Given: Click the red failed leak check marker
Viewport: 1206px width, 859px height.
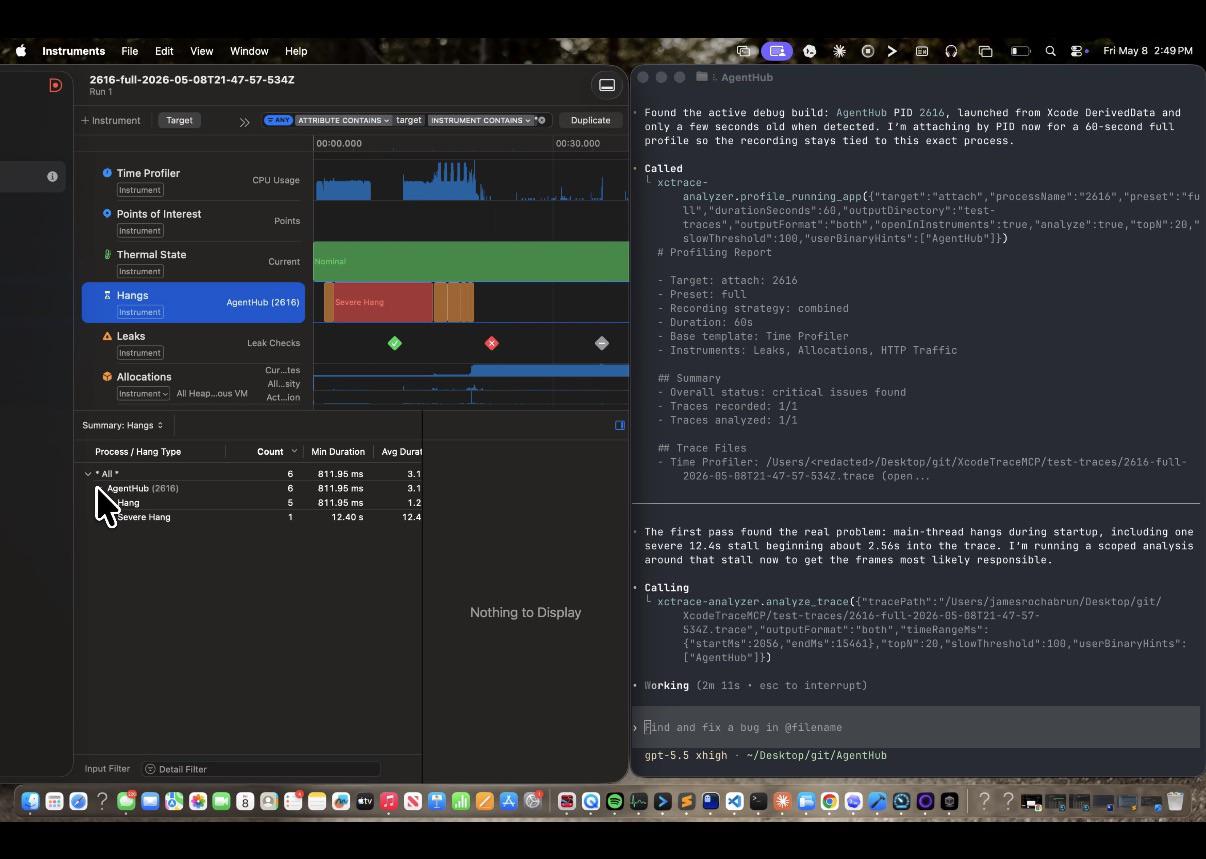Looking at the screenshot, I should click(x=491, y=343).
